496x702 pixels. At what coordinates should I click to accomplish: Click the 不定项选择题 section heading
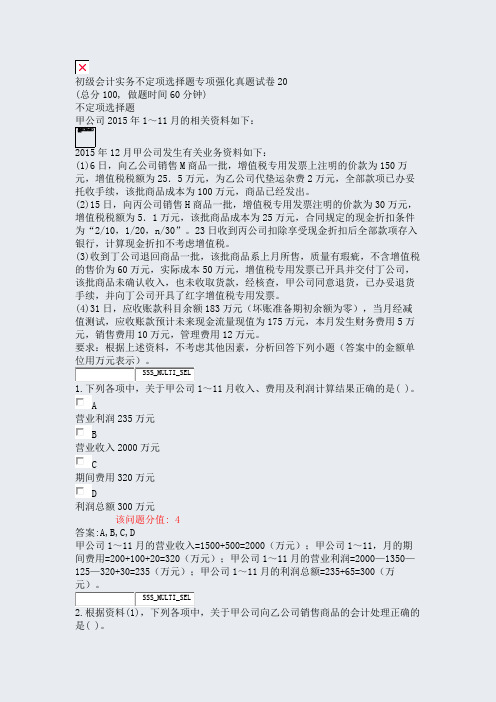(105, 107)
